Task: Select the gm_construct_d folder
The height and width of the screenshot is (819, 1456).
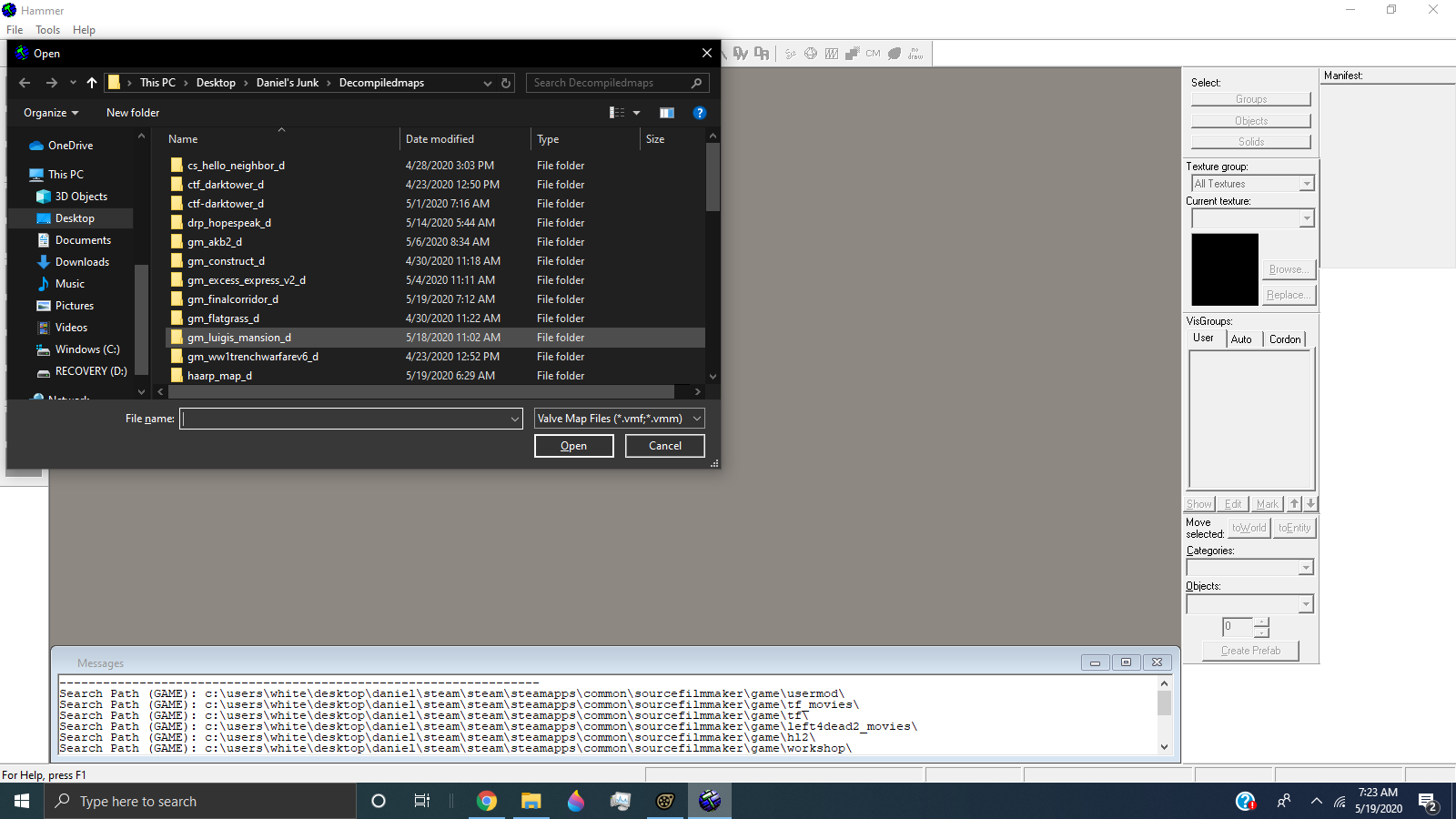Action: (x=435, y=261)
